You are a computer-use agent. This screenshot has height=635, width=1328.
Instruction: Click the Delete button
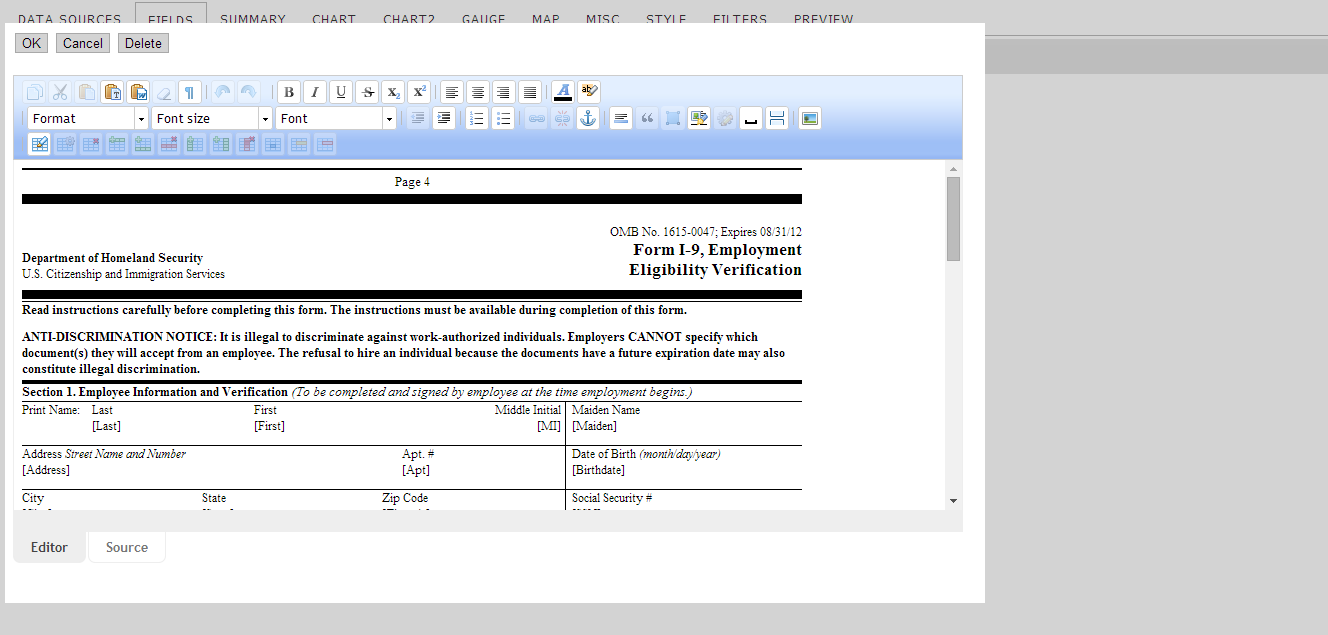point(143,43)
